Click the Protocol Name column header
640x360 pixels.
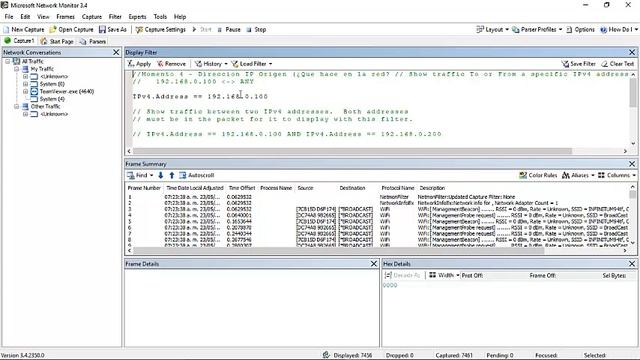pos(398,188)
